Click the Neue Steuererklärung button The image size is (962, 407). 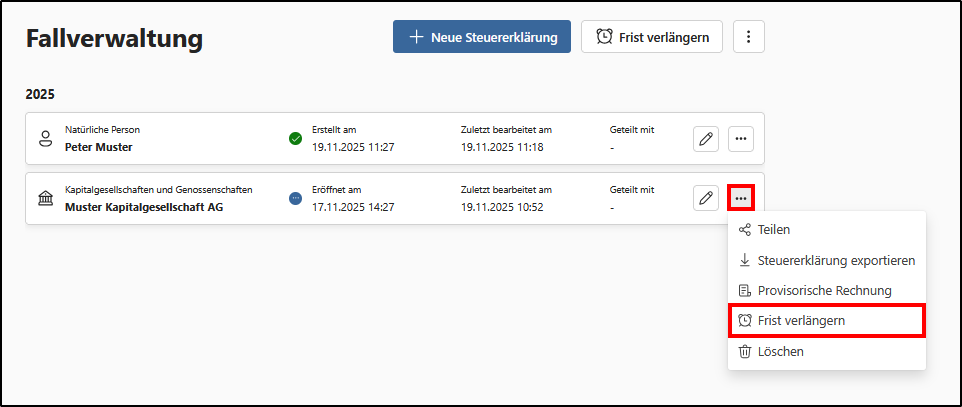click(482, 37)
